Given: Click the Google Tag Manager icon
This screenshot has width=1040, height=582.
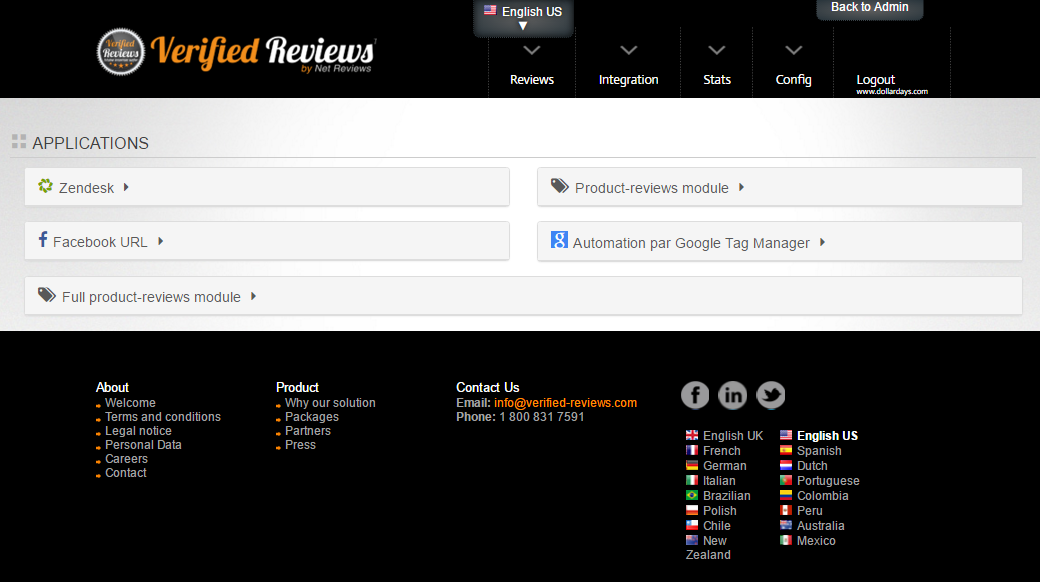Looking at the screenshot, I should [x=559, y=240].
